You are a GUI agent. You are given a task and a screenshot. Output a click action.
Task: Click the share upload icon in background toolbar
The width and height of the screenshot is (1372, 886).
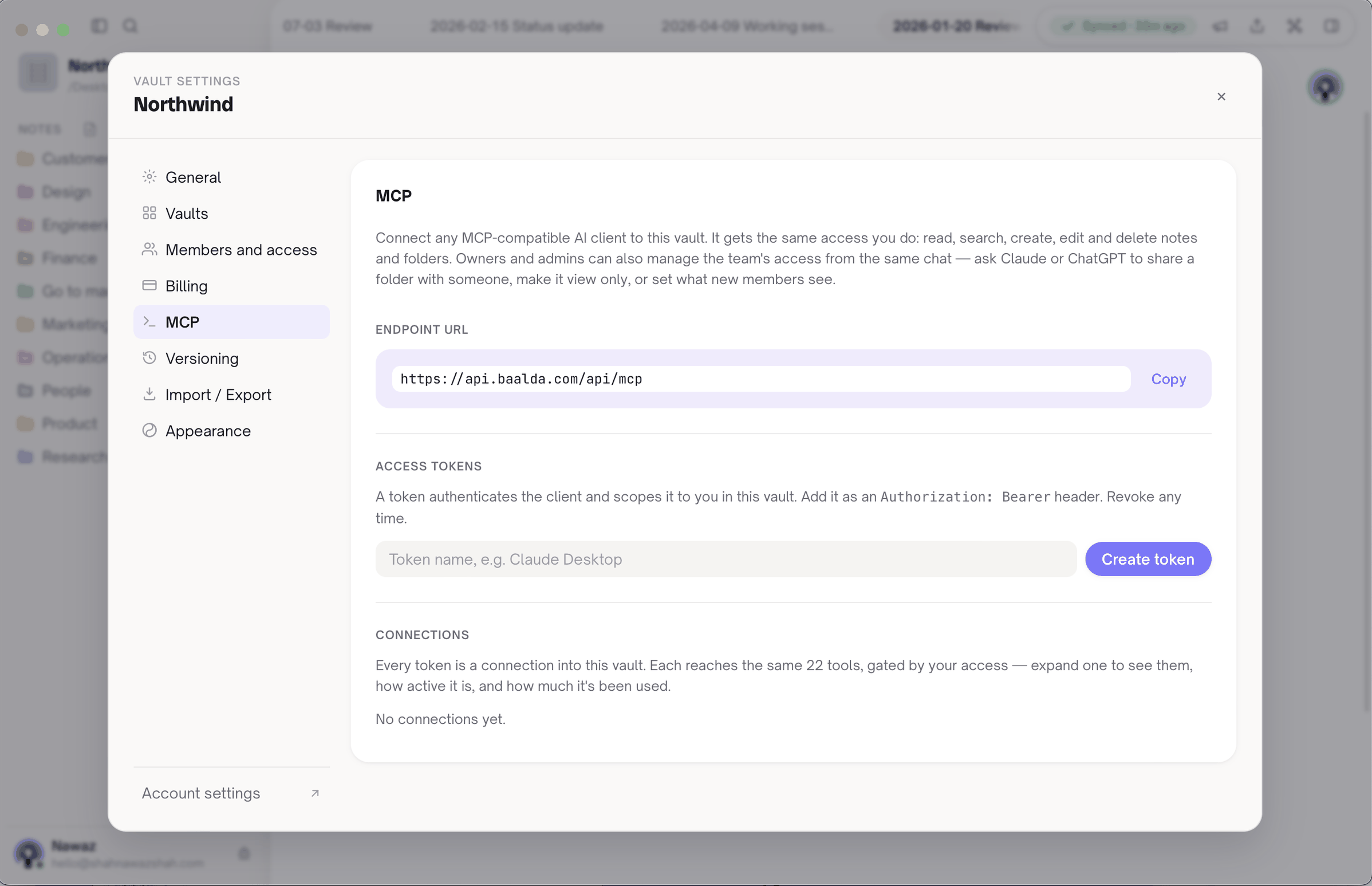(x=1257, y=26)
